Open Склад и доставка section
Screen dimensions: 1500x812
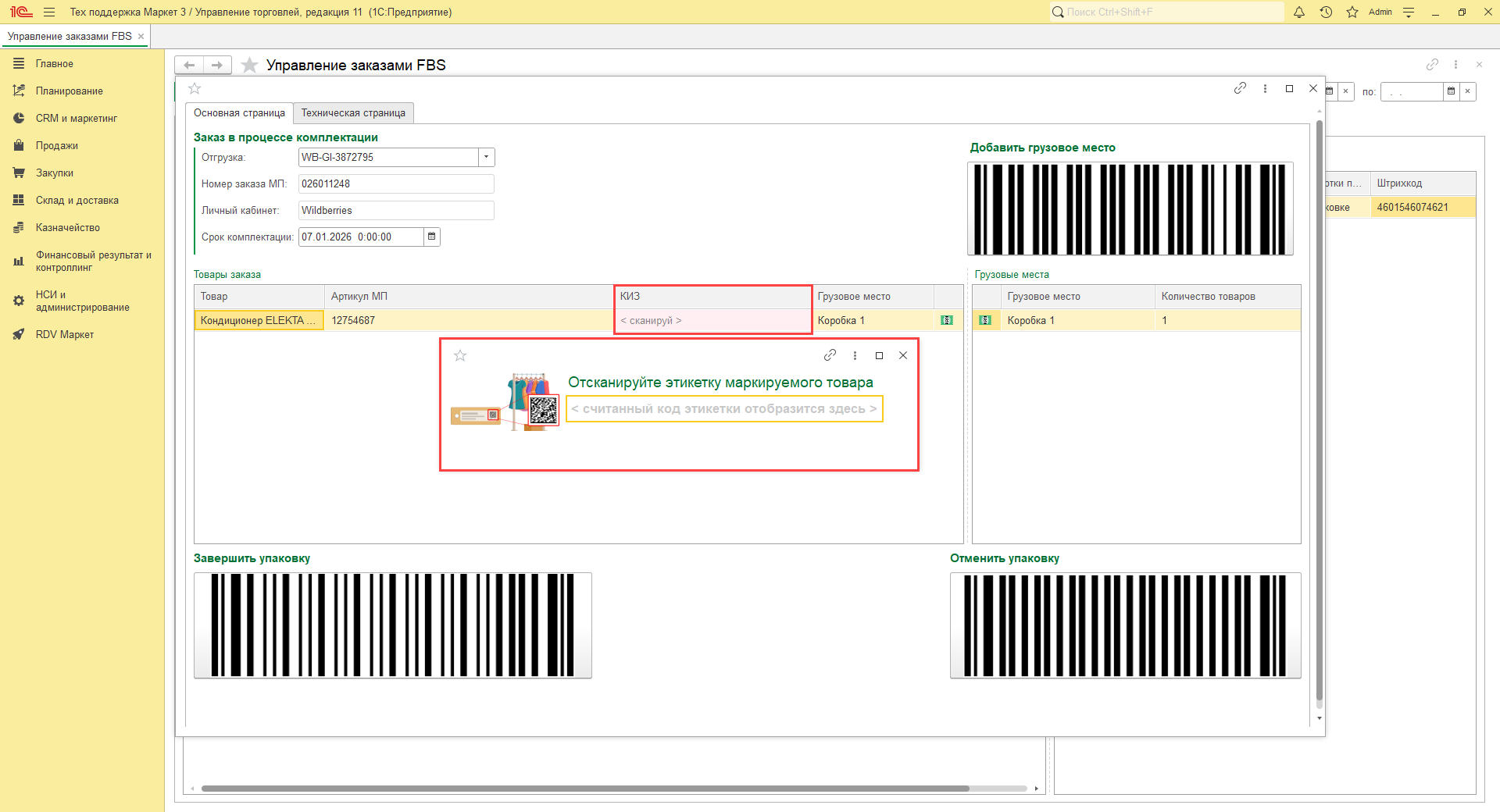(x=77, y=201)
